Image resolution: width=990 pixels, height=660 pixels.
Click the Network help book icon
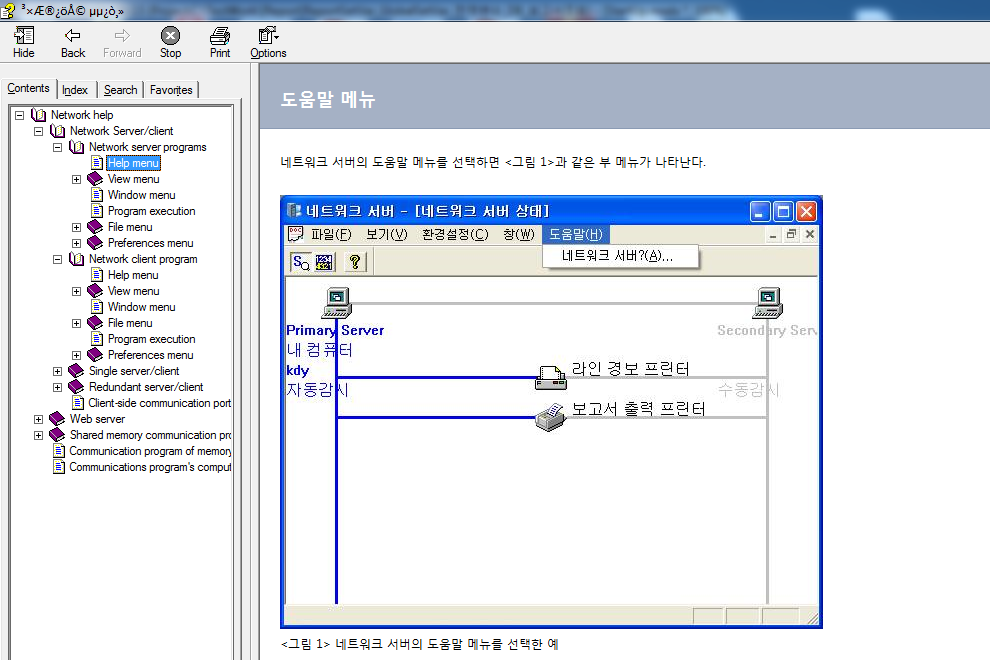(39, 115)
